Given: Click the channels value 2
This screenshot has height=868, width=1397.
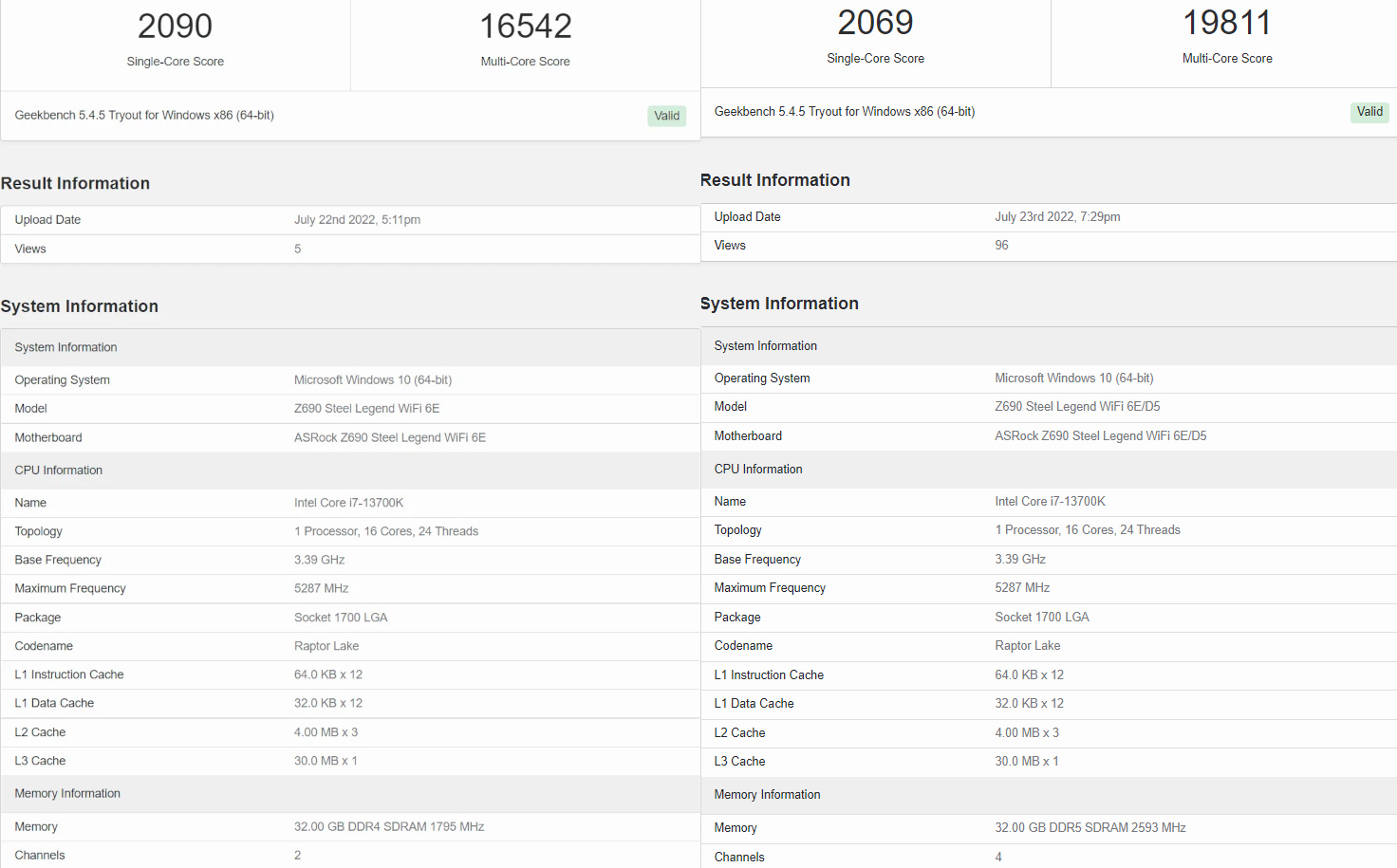Looking at the screenshot, I should pos(298,856).
